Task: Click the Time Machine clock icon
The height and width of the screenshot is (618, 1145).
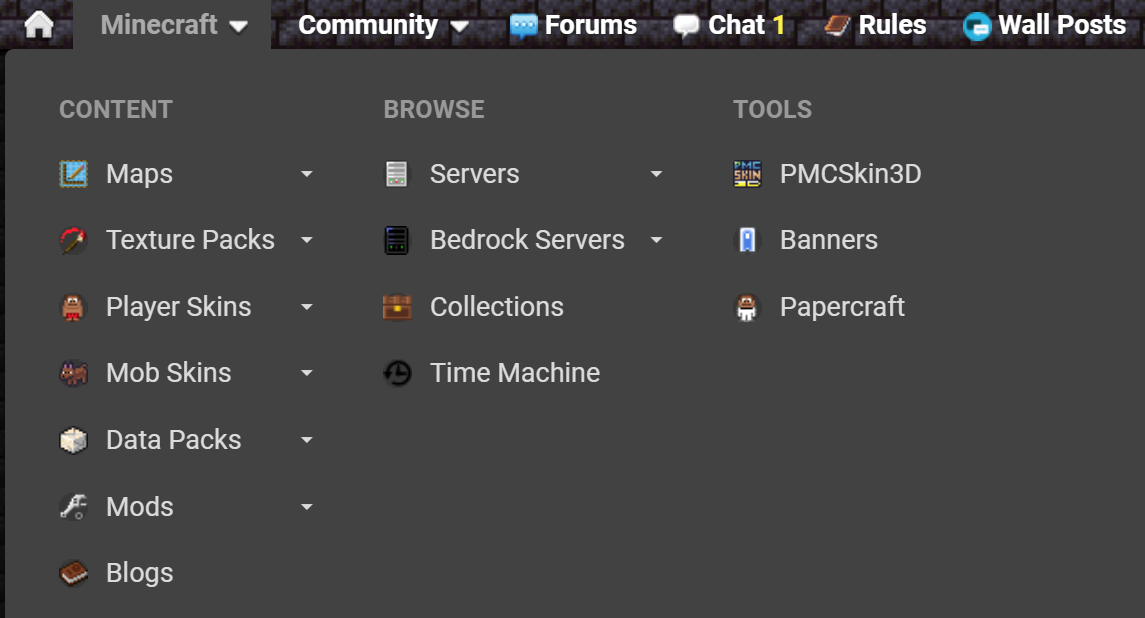Action: coord(397,373)
